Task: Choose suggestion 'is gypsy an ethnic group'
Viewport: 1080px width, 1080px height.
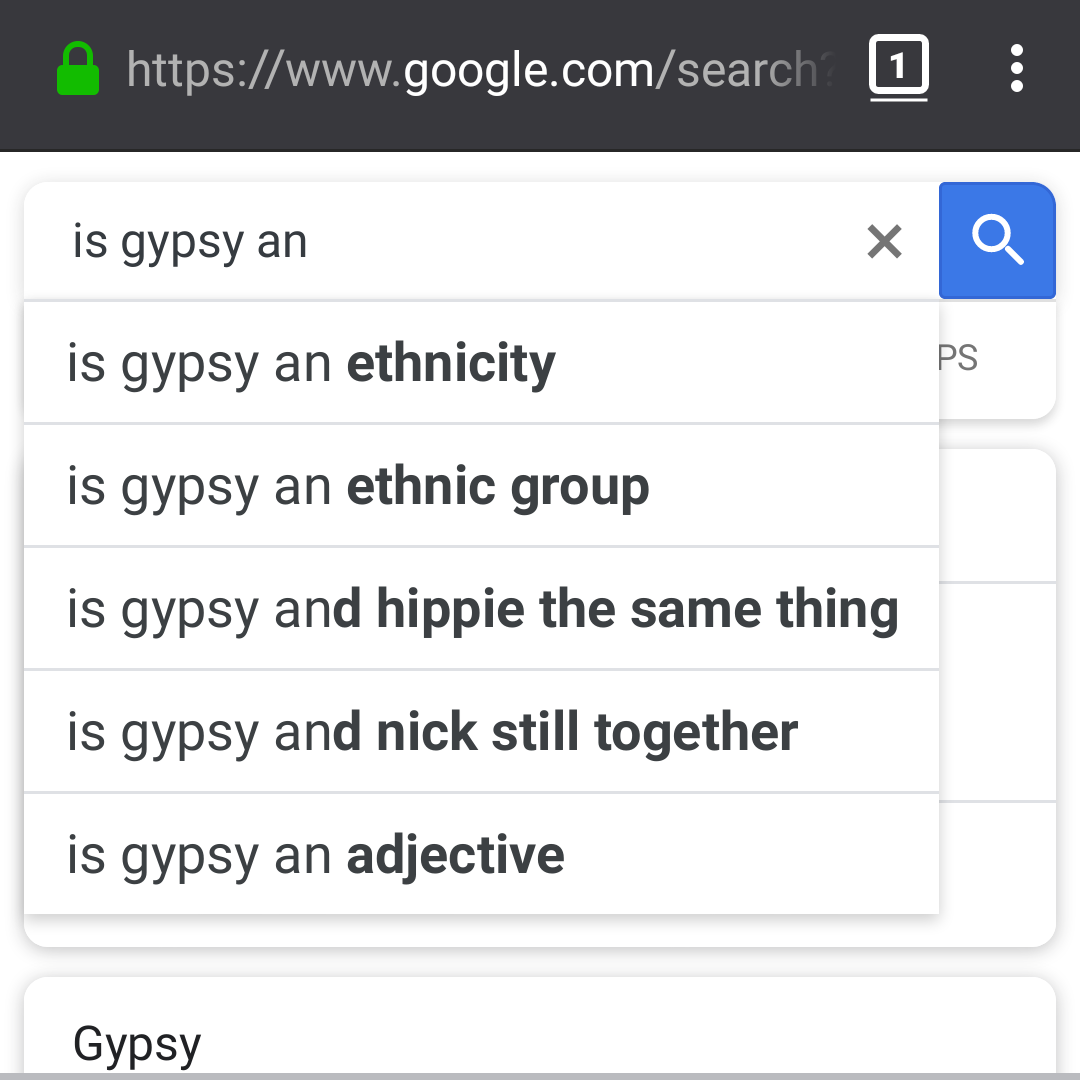Action: point(480,487)
